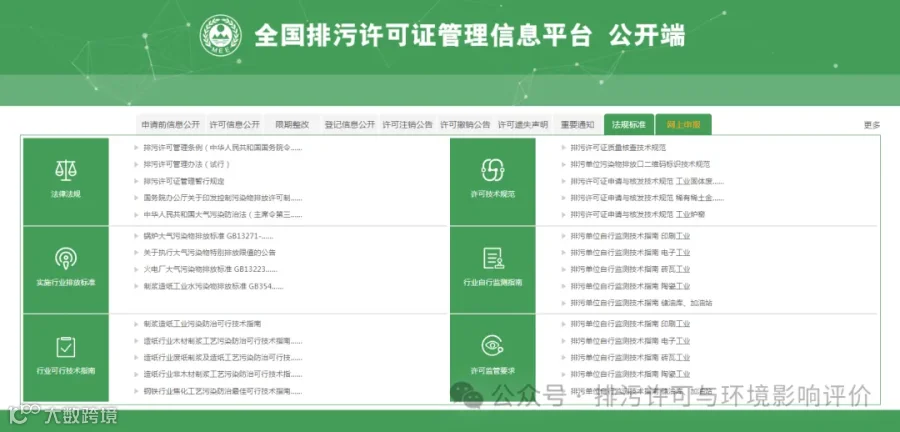Image resolution: width=900 pixels, height=432 pixels.
Task: Open the 许可注销公告 tab
Action: click(408, 124)
